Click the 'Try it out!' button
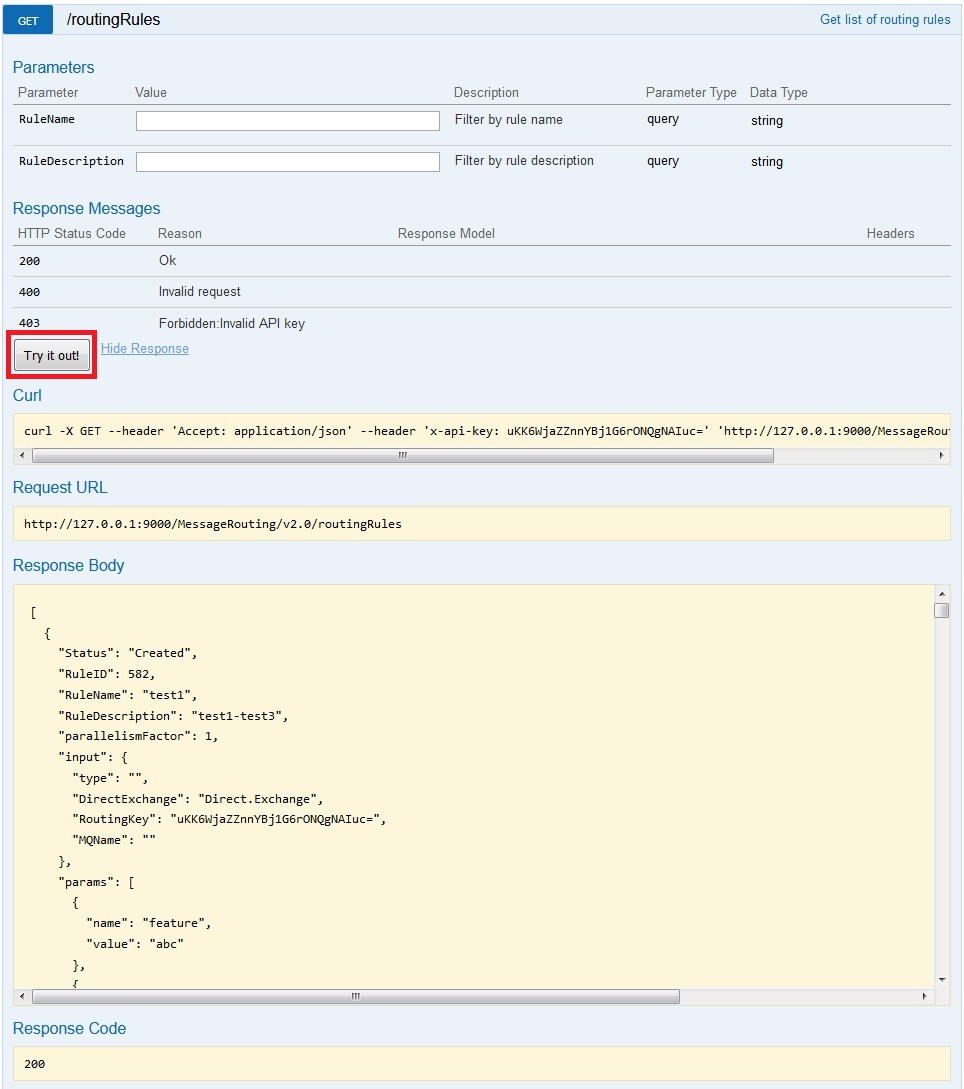The image size is (964, 1089). (52, 356)
